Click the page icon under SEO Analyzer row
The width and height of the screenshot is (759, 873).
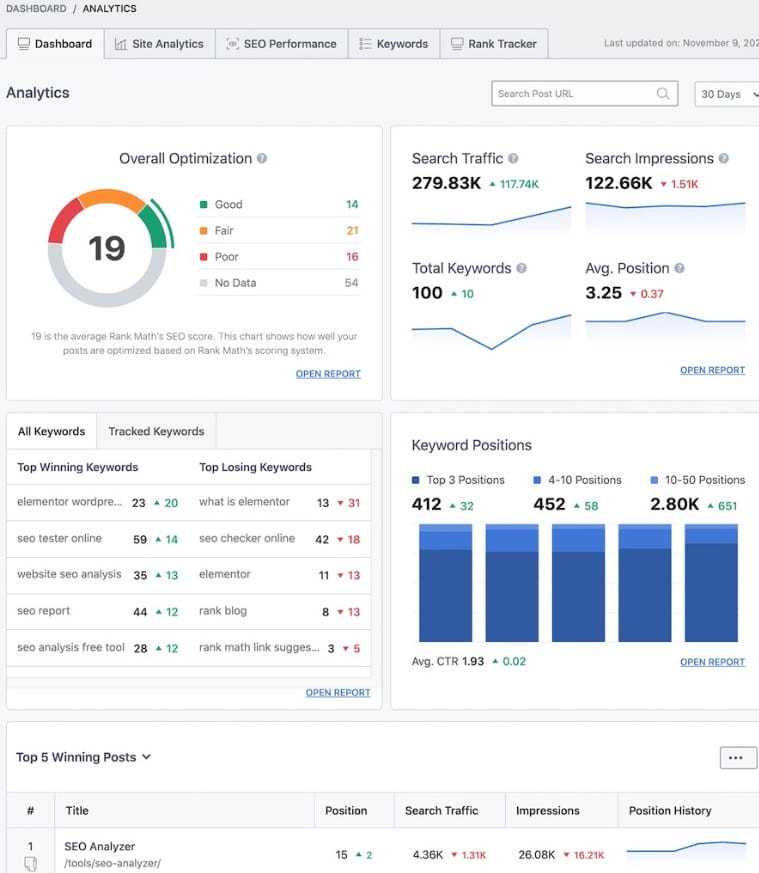[x=30, y=864]
